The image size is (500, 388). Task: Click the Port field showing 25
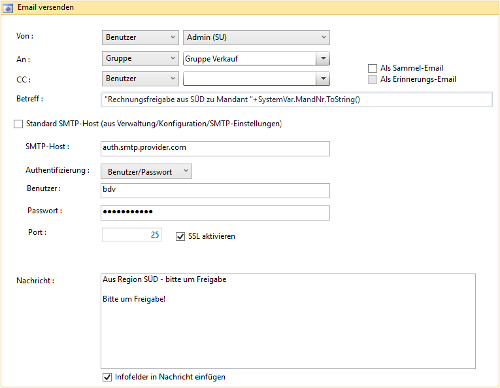[132, 235]
